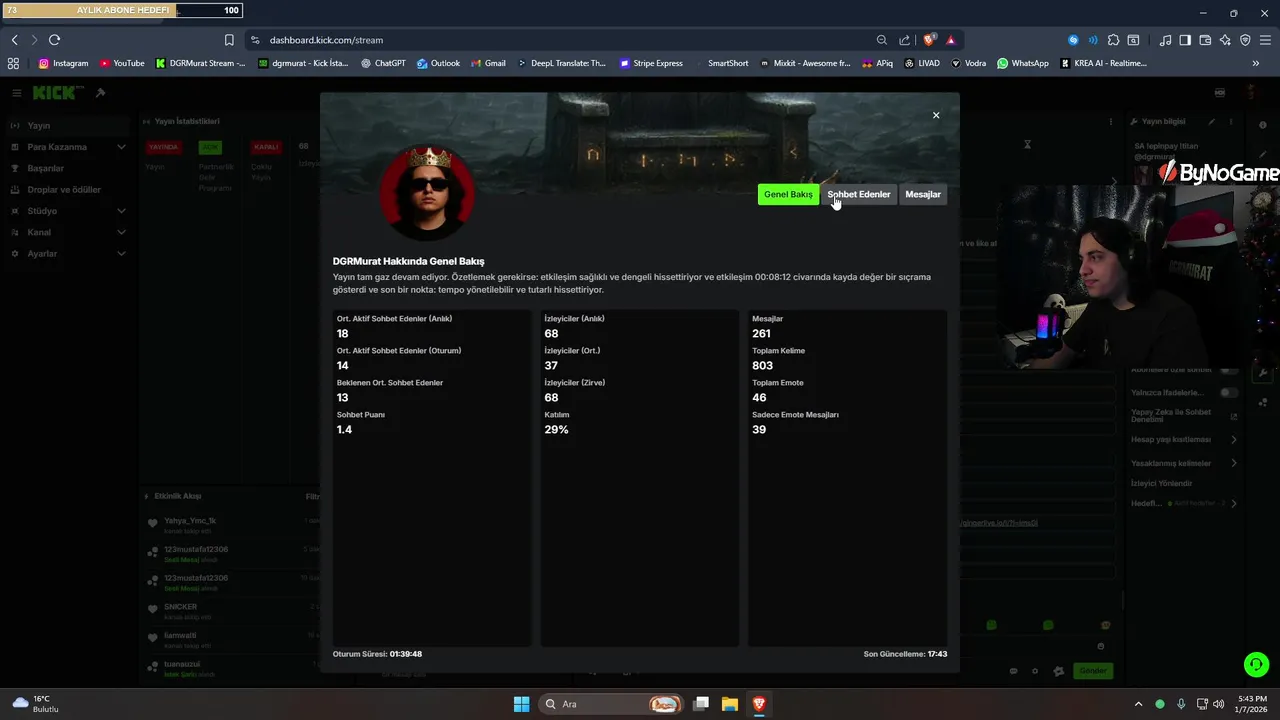Show hidden system tray icons
Viewport: 1280px width, 720px height.
1139,704
